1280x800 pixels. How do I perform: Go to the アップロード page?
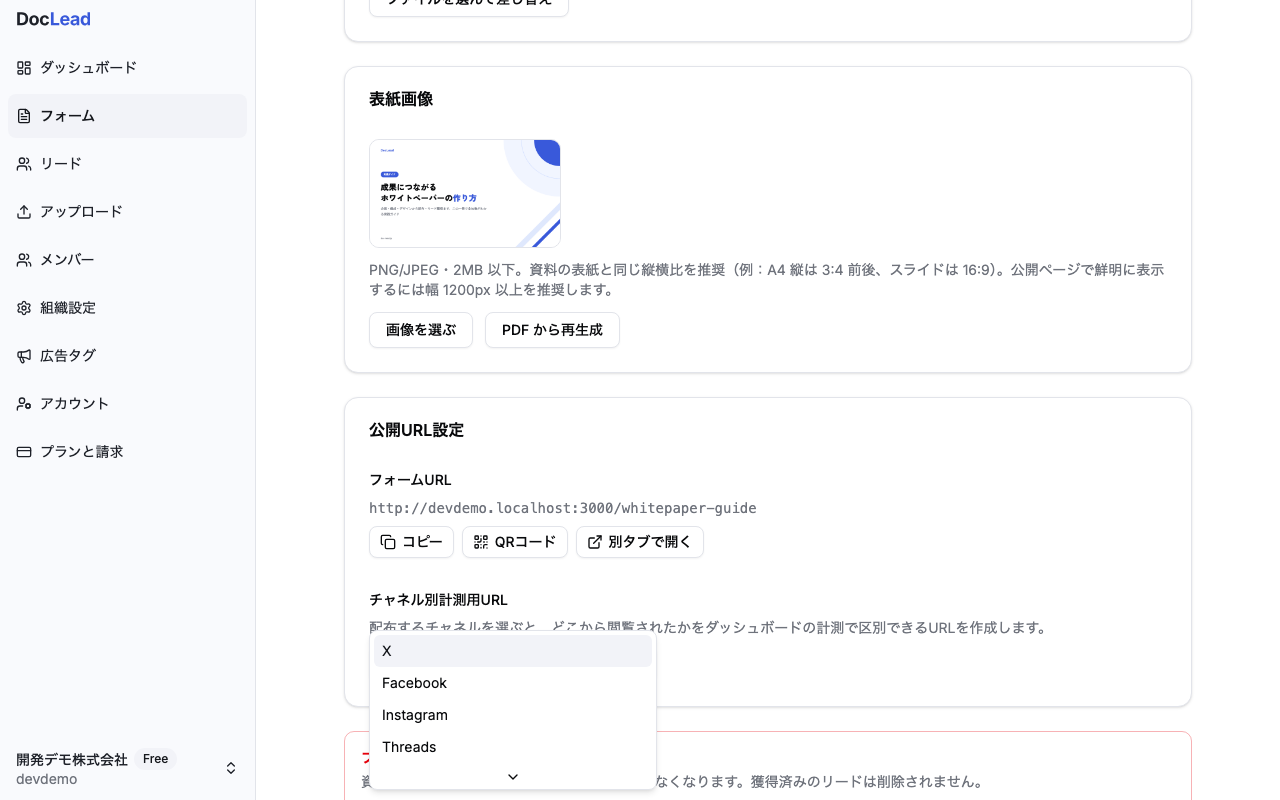tap(127, 212)
